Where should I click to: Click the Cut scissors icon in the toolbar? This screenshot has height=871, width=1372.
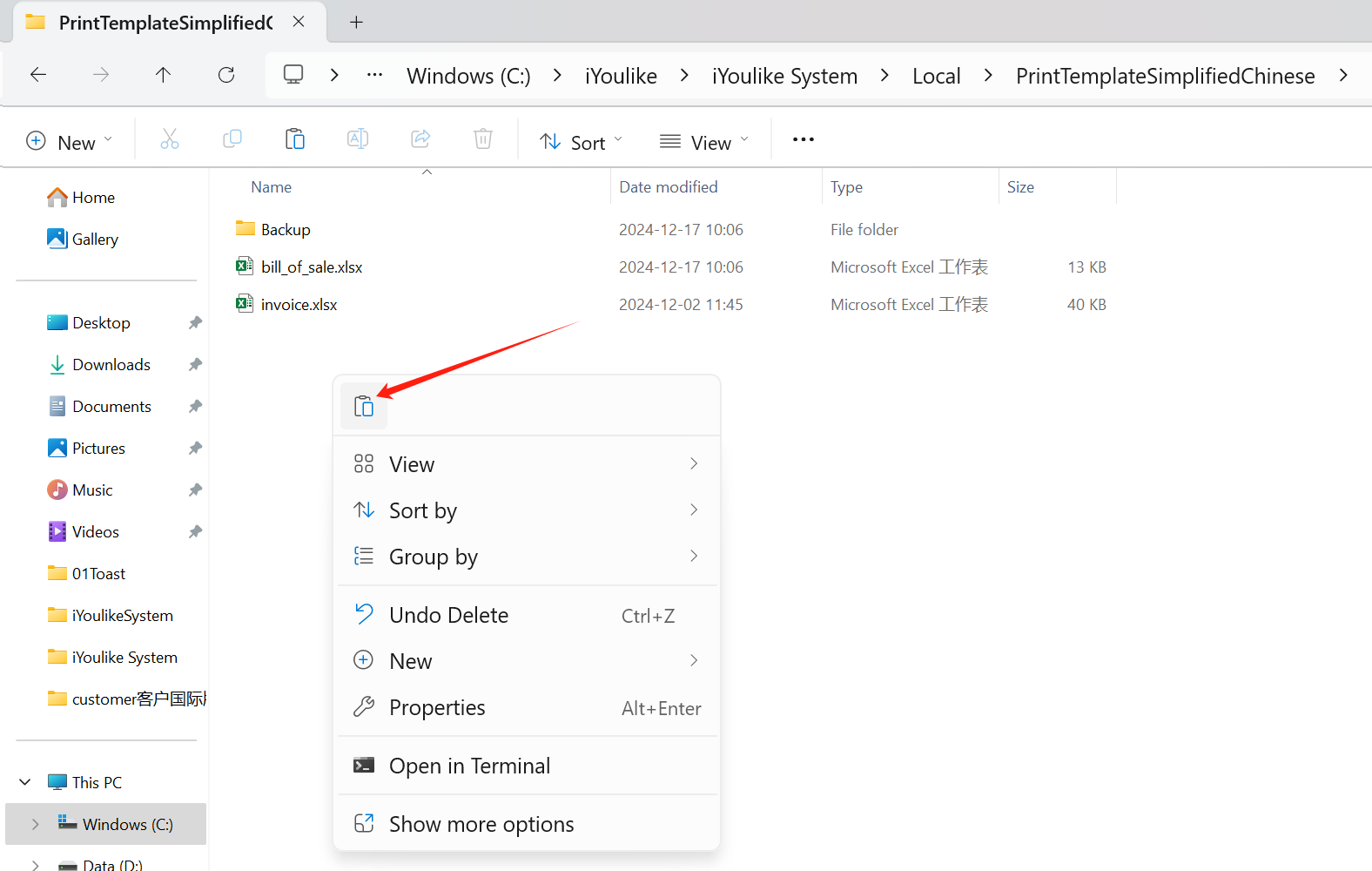click(170, 139)
